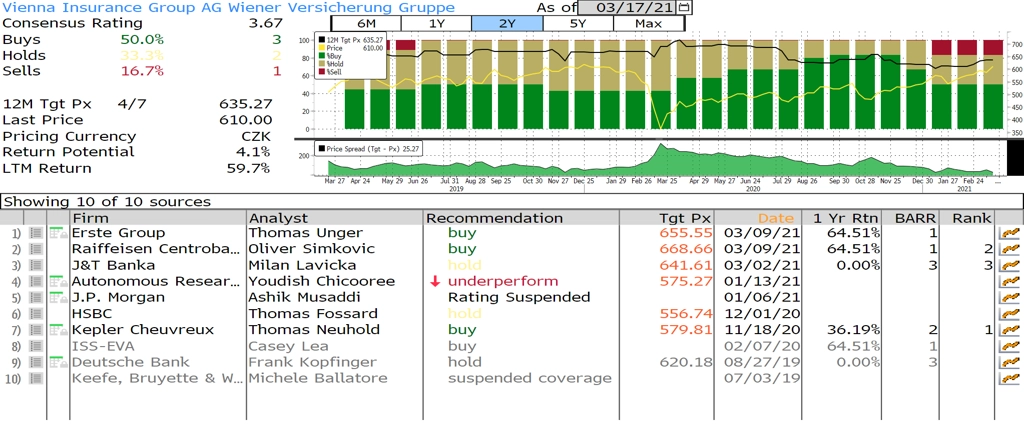Show the recommendation chart for ISS-EVA row
Image resolution: width=1024 pixels, height=424 pixels.
(x=1010, y=346)
